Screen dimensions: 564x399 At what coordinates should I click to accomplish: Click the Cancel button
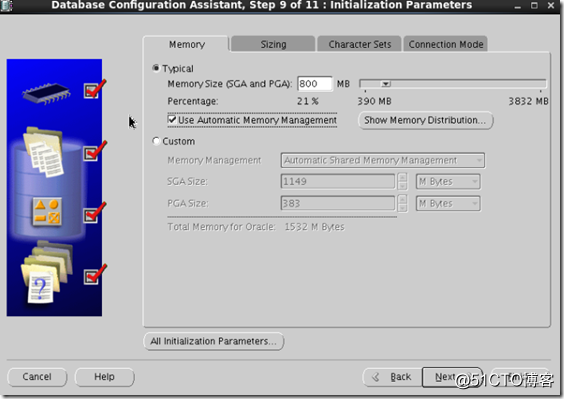tap(37, 377)
